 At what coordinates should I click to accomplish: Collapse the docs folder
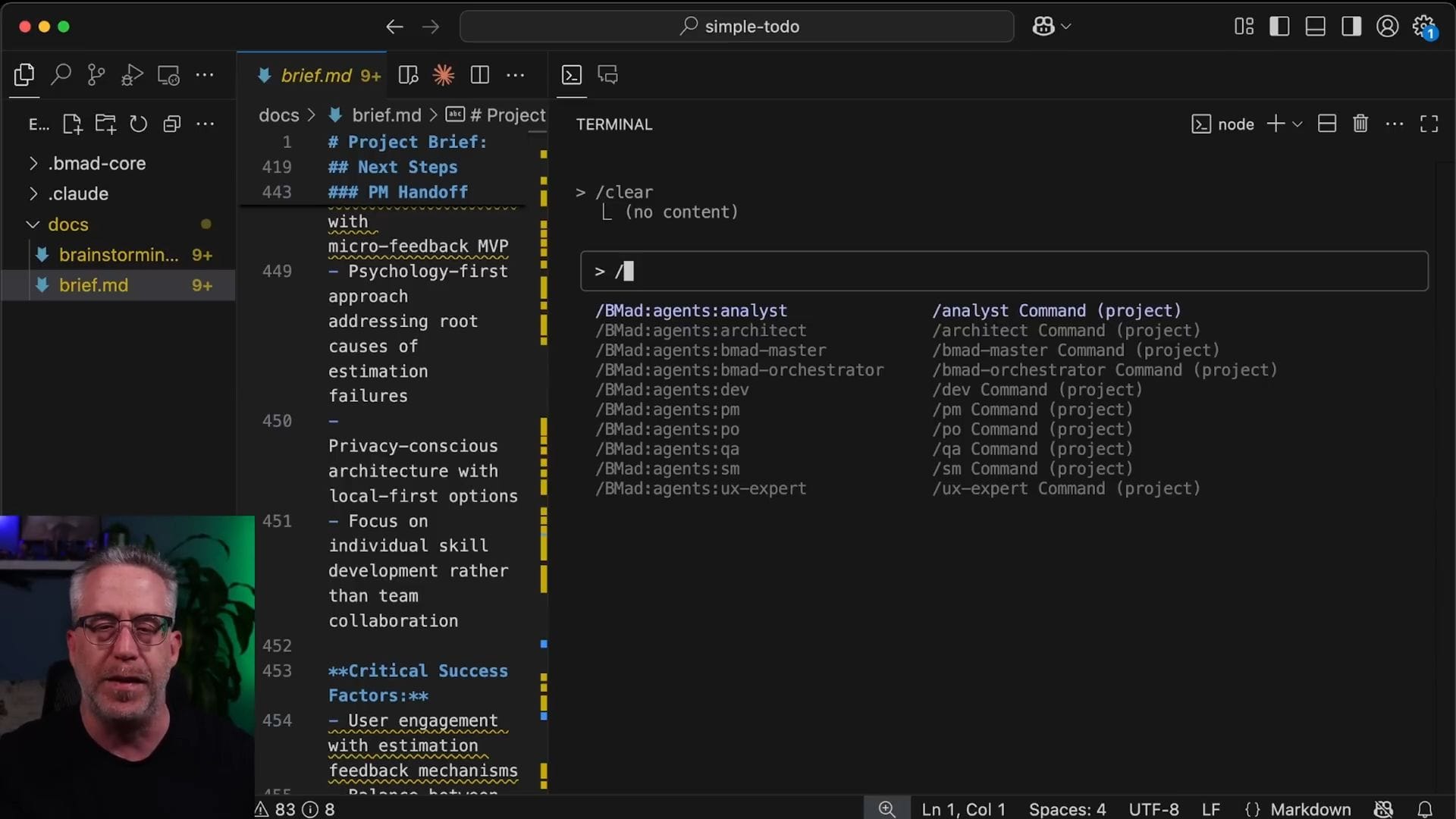[x=67, y=224]
